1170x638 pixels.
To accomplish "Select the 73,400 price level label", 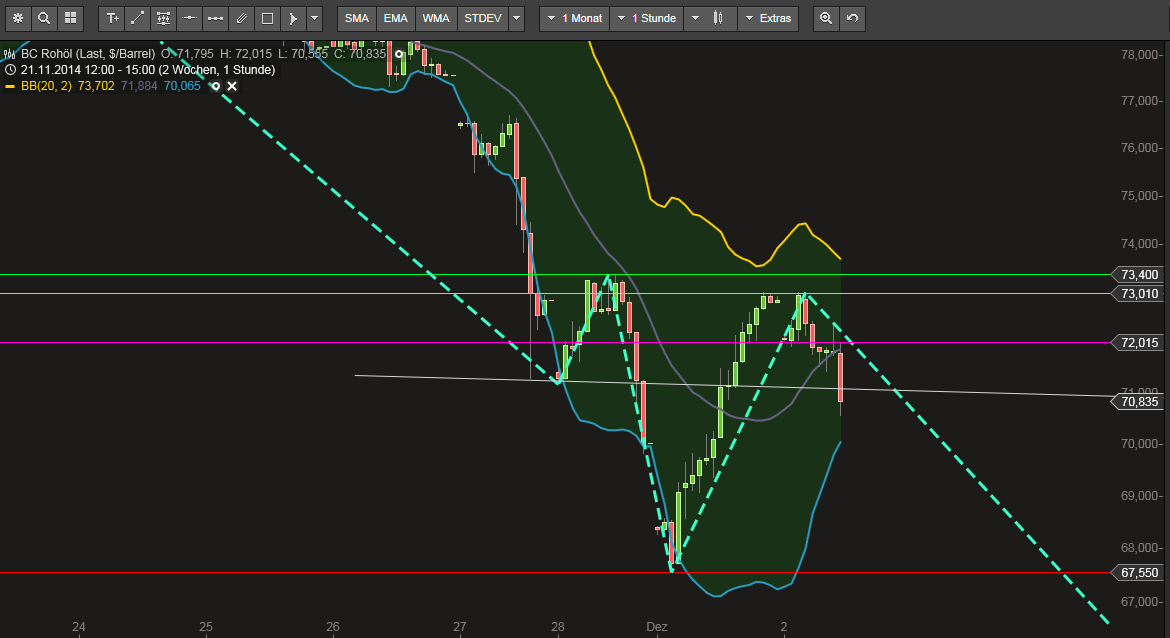I will [x=1139, y=275].
